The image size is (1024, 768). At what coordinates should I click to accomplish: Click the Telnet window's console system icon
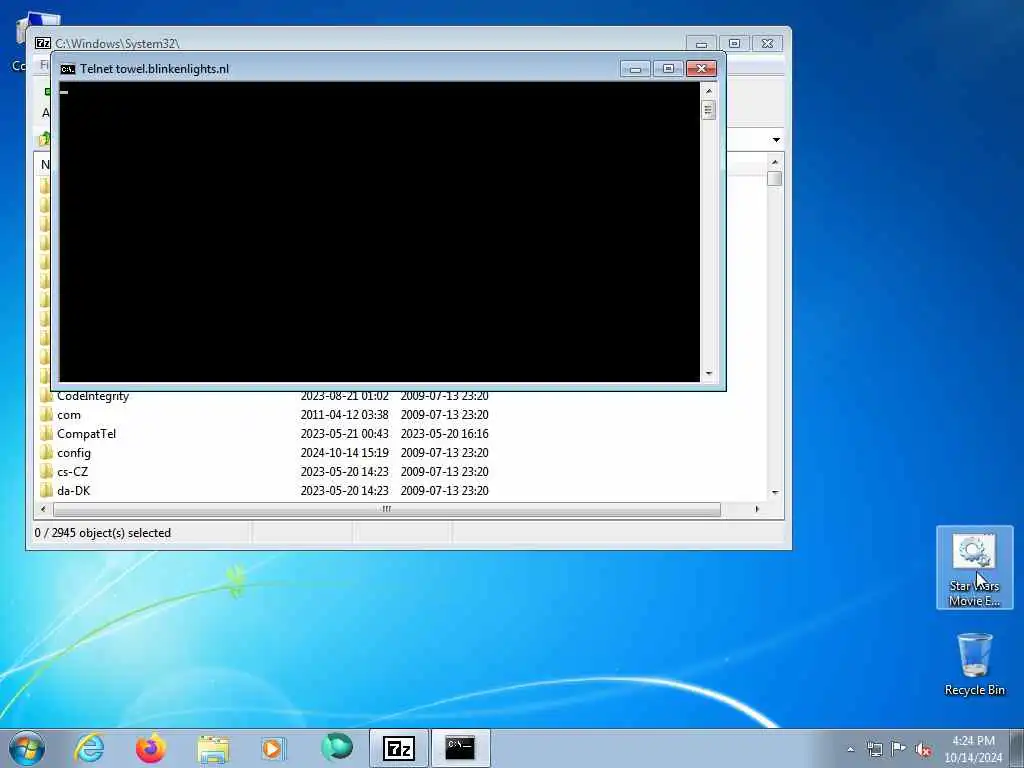coord(68,69)
